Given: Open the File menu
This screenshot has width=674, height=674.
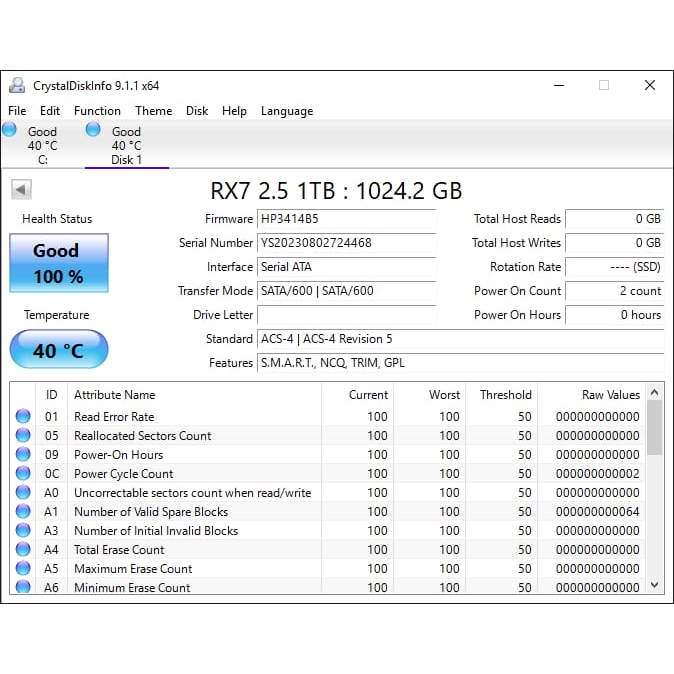Looking at the screenshot, I should (17, 111).
